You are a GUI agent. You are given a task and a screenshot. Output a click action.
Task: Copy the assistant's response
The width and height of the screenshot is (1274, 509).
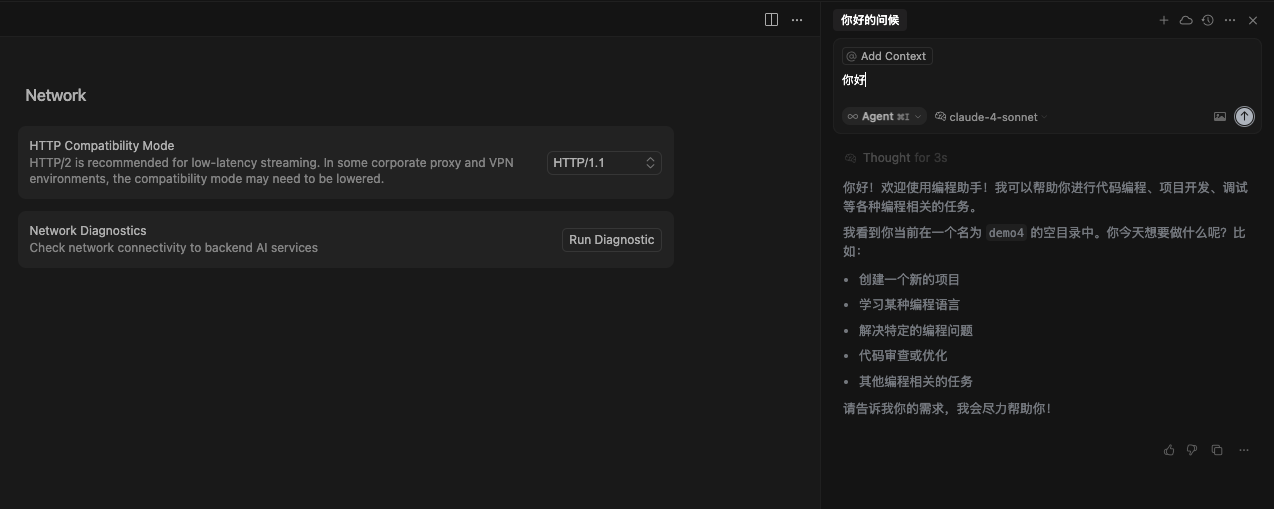(x=1217, y=450)
